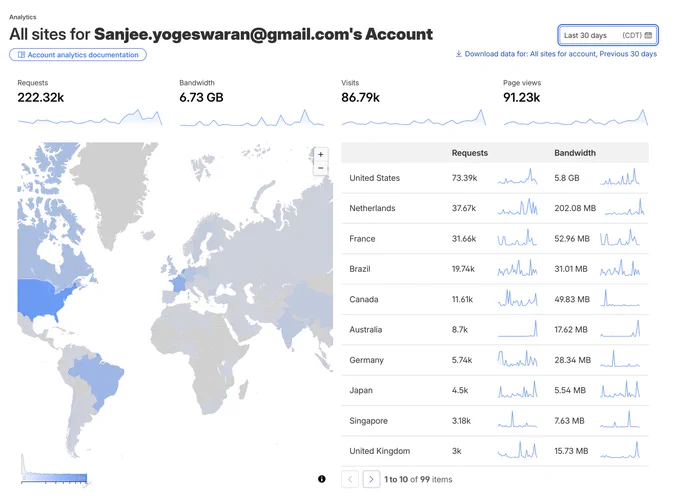The image size is (680, 502).
Task: Click the 49.83 MB bandwidth value
Action: [572, 300]
